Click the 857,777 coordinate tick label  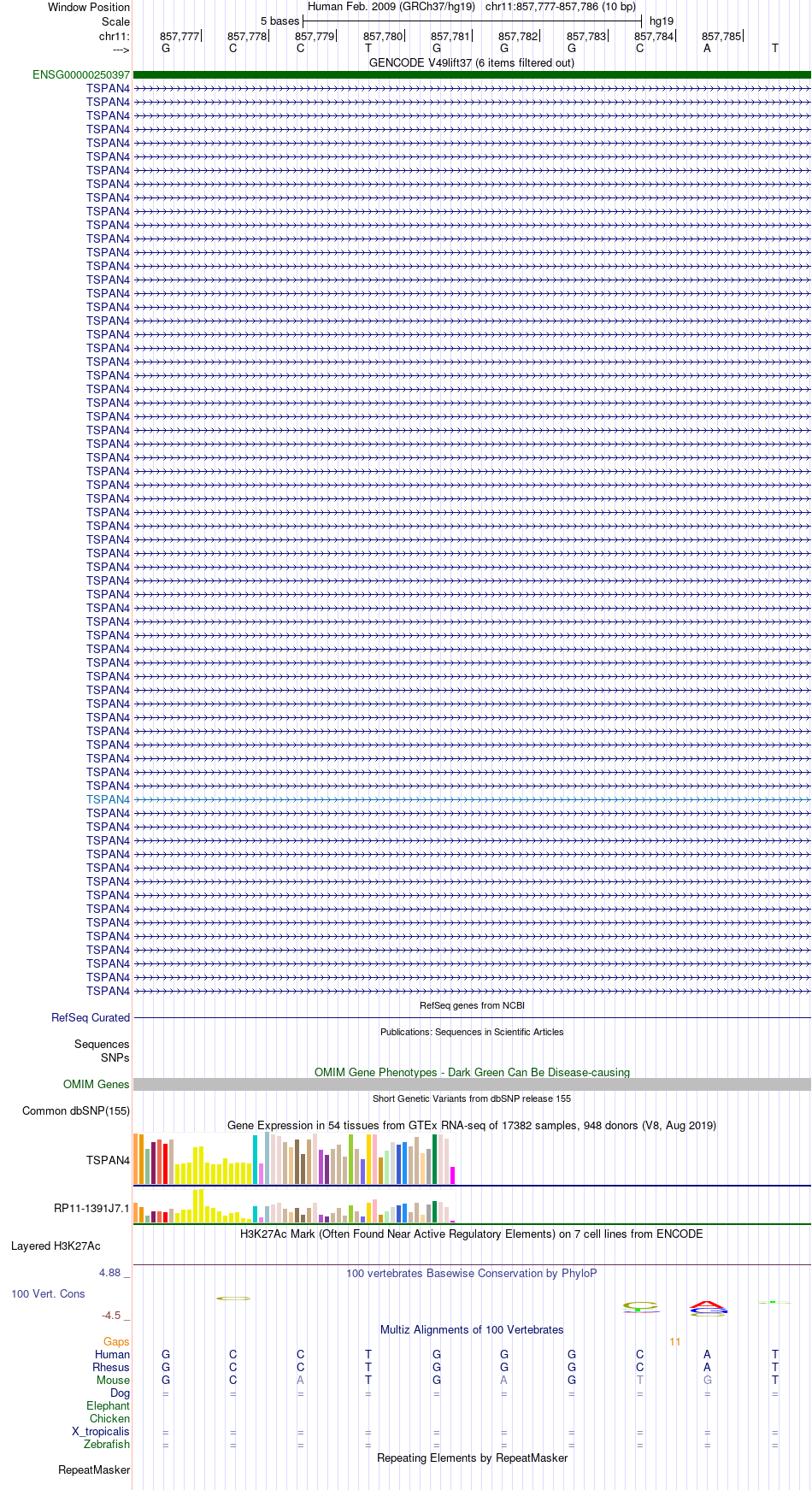click(x=179, y=37)
